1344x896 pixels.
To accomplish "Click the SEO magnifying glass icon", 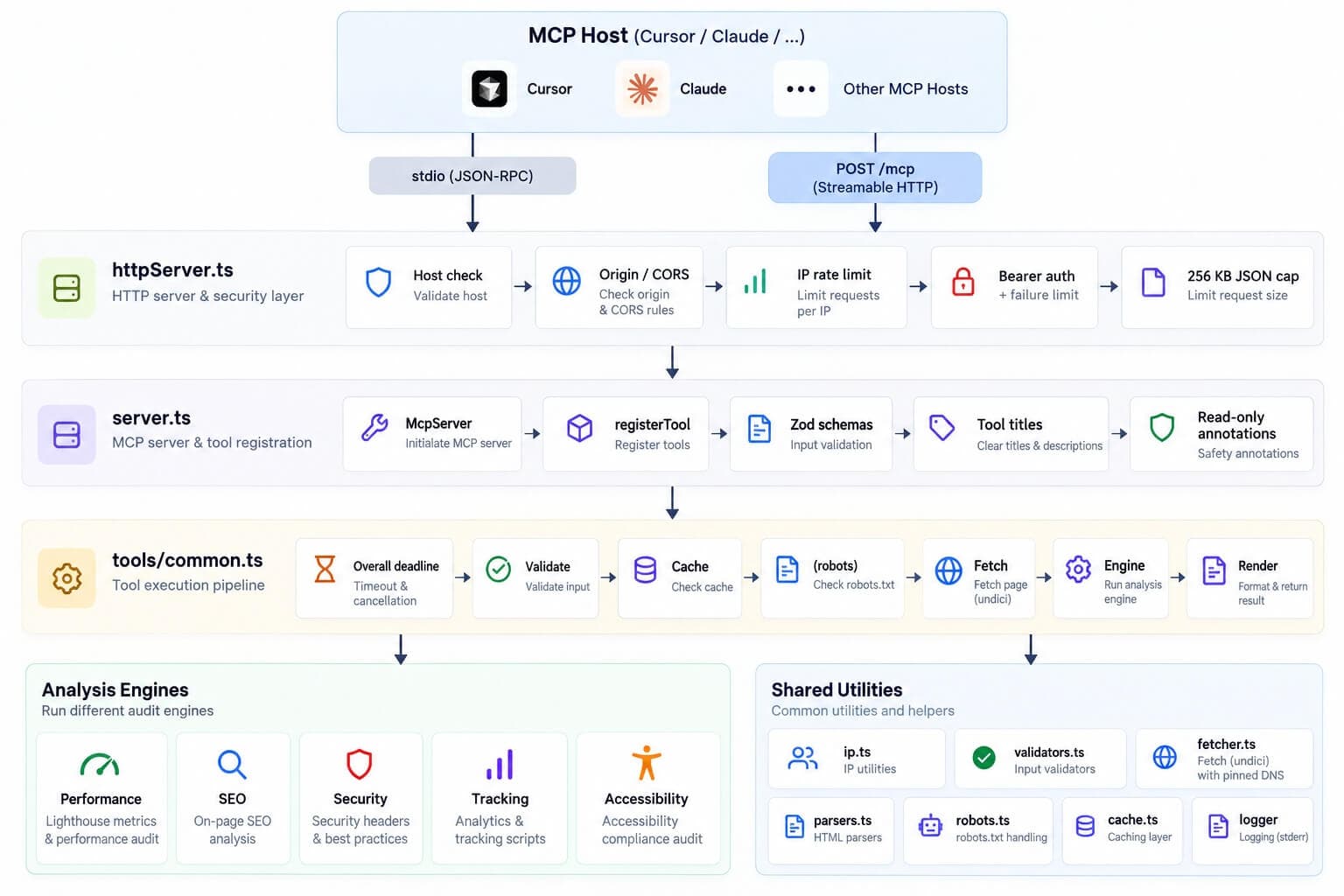I will (x=232, y=765).
